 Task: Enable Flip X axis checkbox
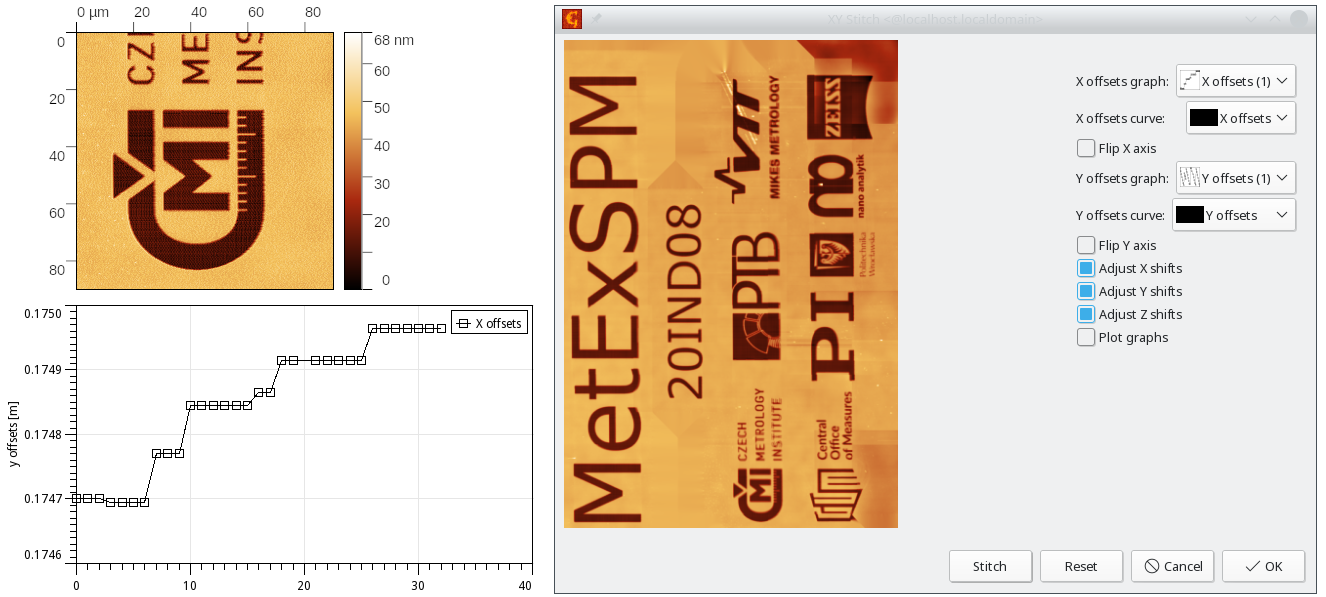point(1086,148)
